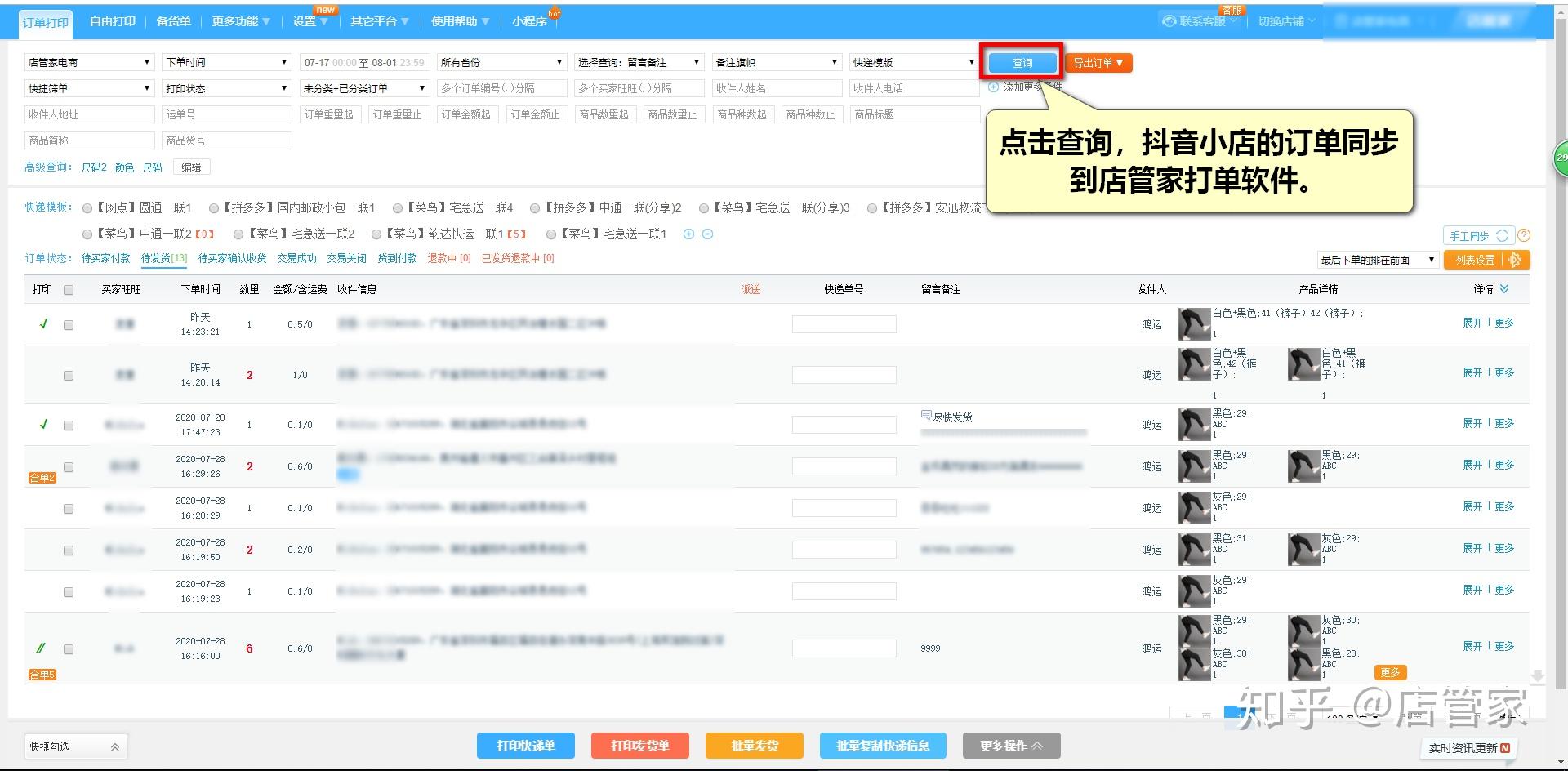Click the blue 查询 search button
Screen dimensions: 1568x771
click(1022, 63)
